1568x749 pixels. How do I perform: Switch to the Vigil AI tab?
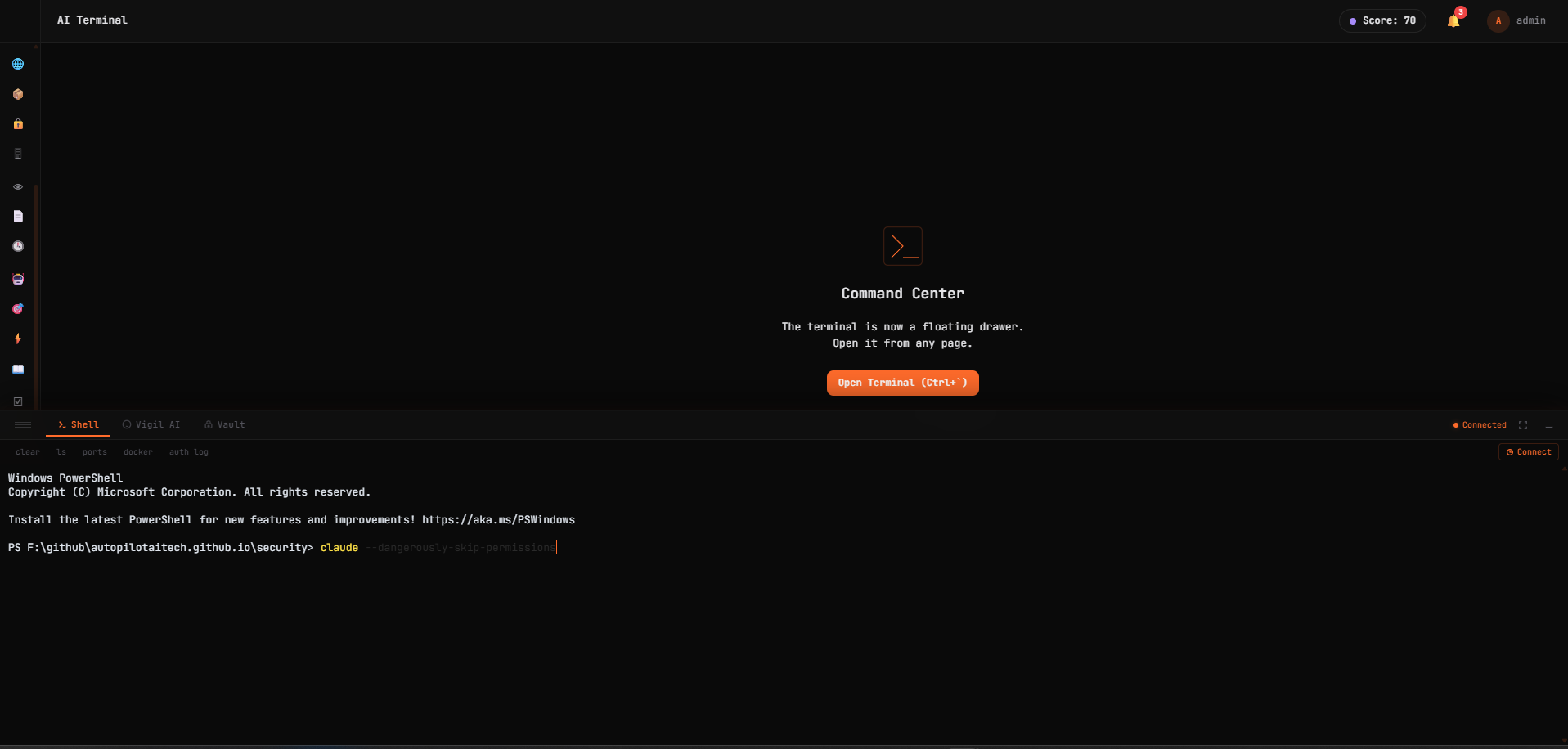[151, 424]
